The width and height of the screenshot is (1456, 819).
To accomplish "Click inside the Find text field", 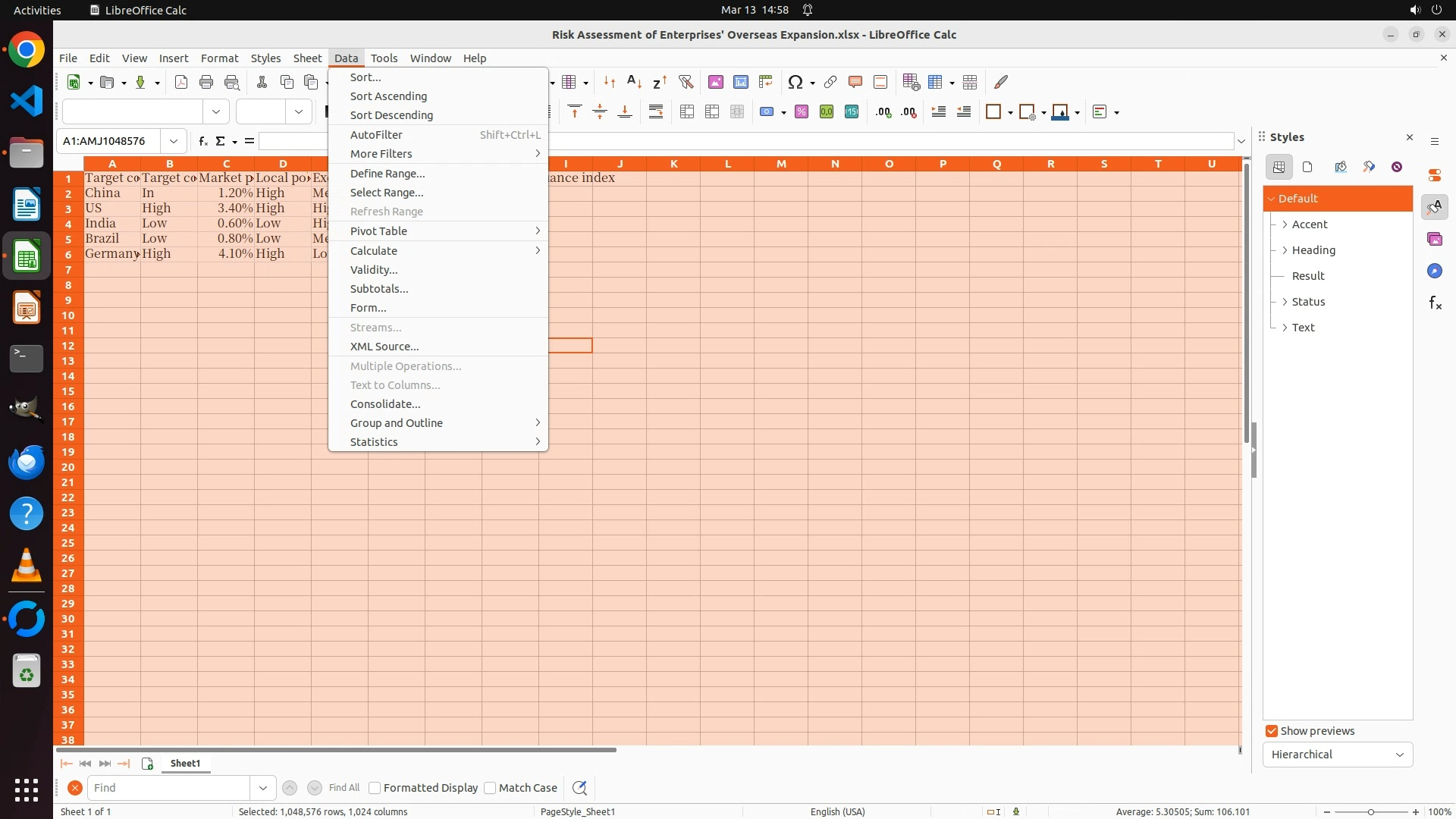I will (168, 788).
